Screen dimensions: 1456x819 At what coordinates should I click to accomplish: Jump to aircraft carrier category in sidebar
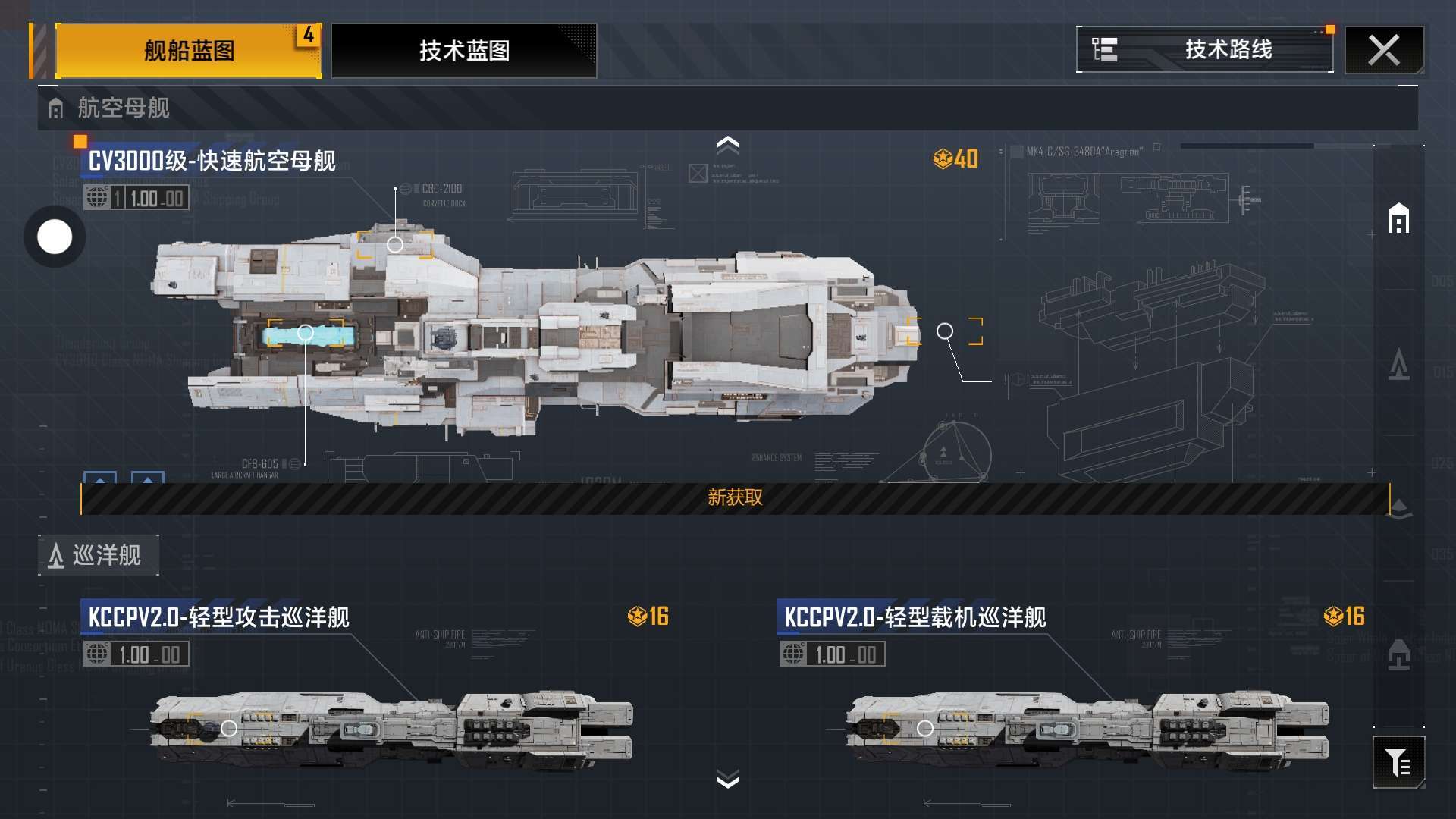tap(1399, 219)
